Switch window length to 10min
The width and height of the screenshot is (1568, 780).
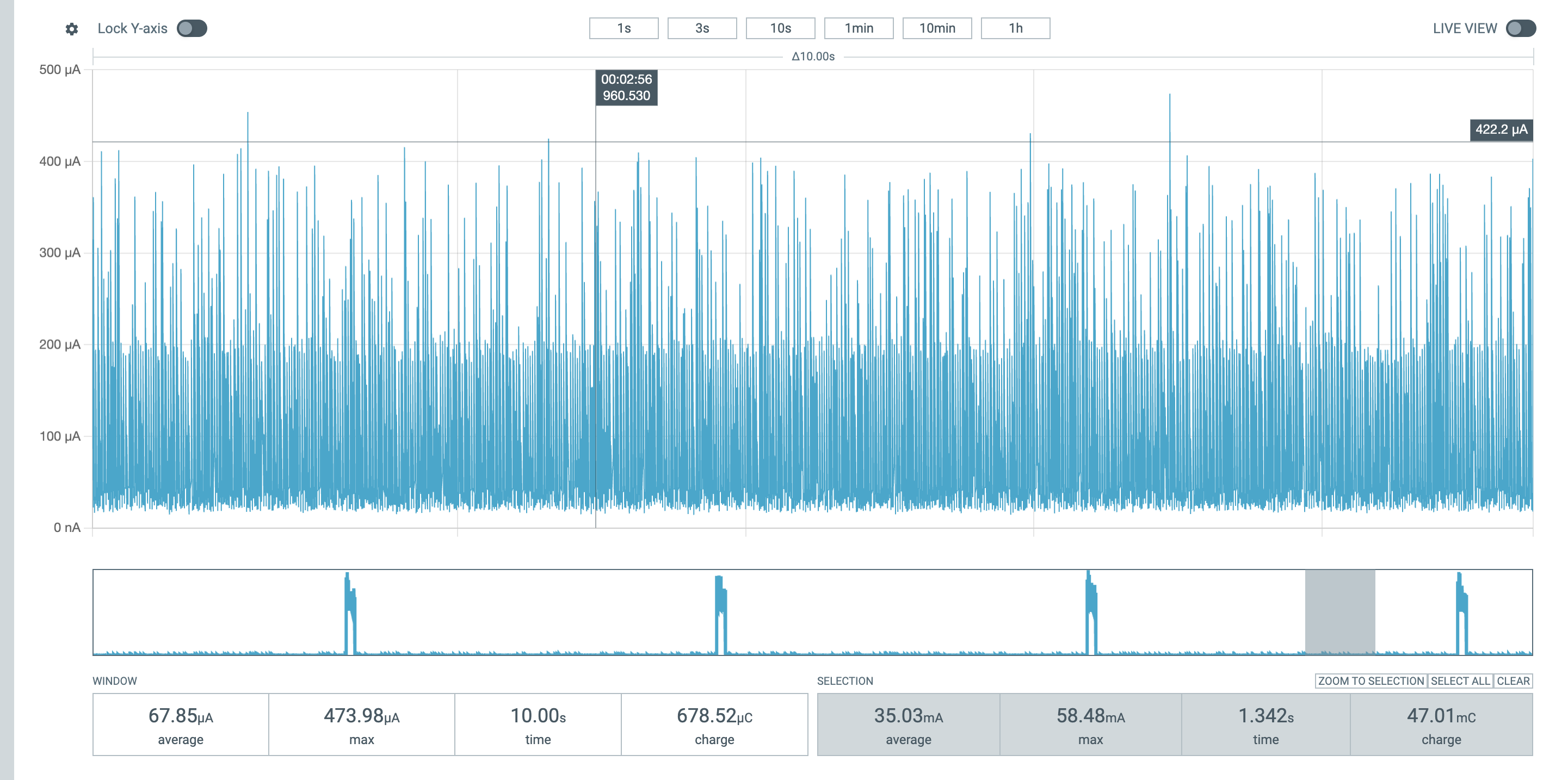point(937,28)
